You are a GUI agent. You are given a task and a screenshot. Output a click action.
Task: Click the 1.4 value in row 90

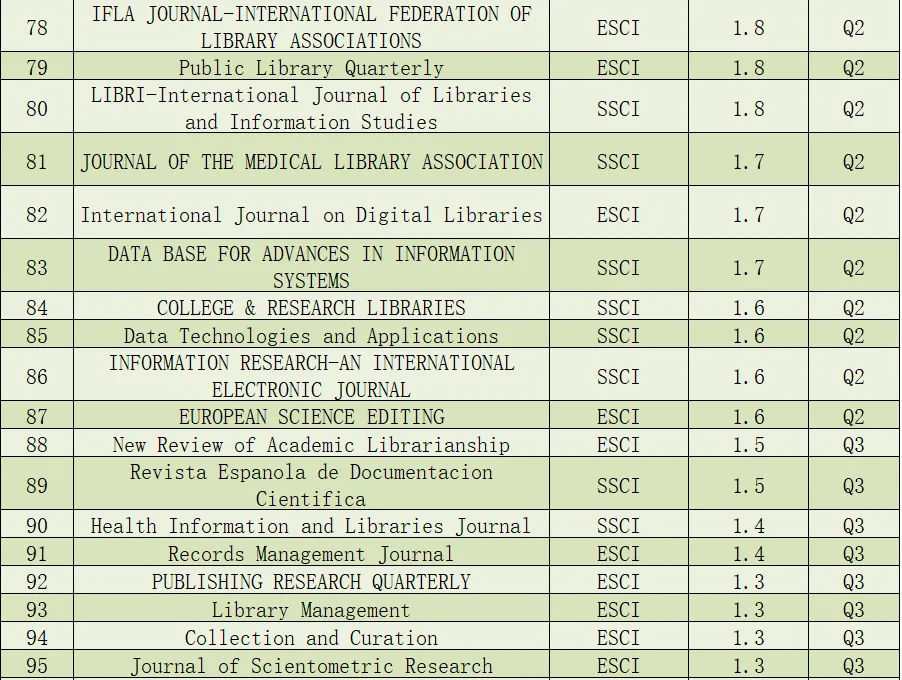pos(748,526)
